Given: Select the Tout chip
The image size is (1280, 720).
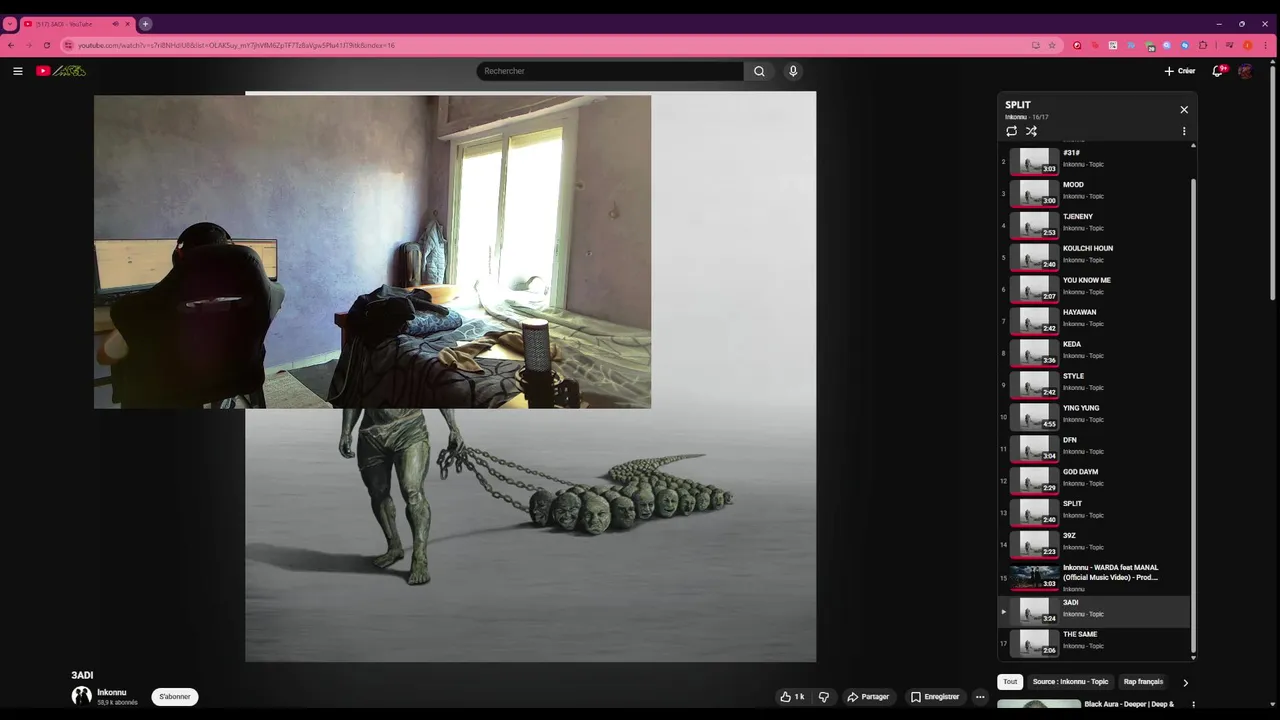Looking at the screenshot, I should coord(1010,682).
